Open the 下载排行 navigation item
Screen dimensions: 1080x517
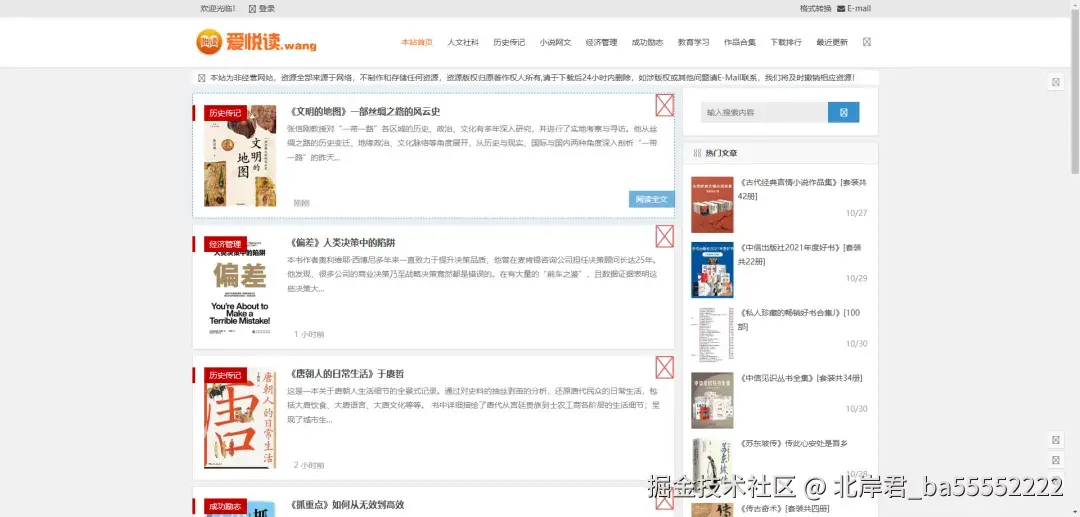[786, 42]
